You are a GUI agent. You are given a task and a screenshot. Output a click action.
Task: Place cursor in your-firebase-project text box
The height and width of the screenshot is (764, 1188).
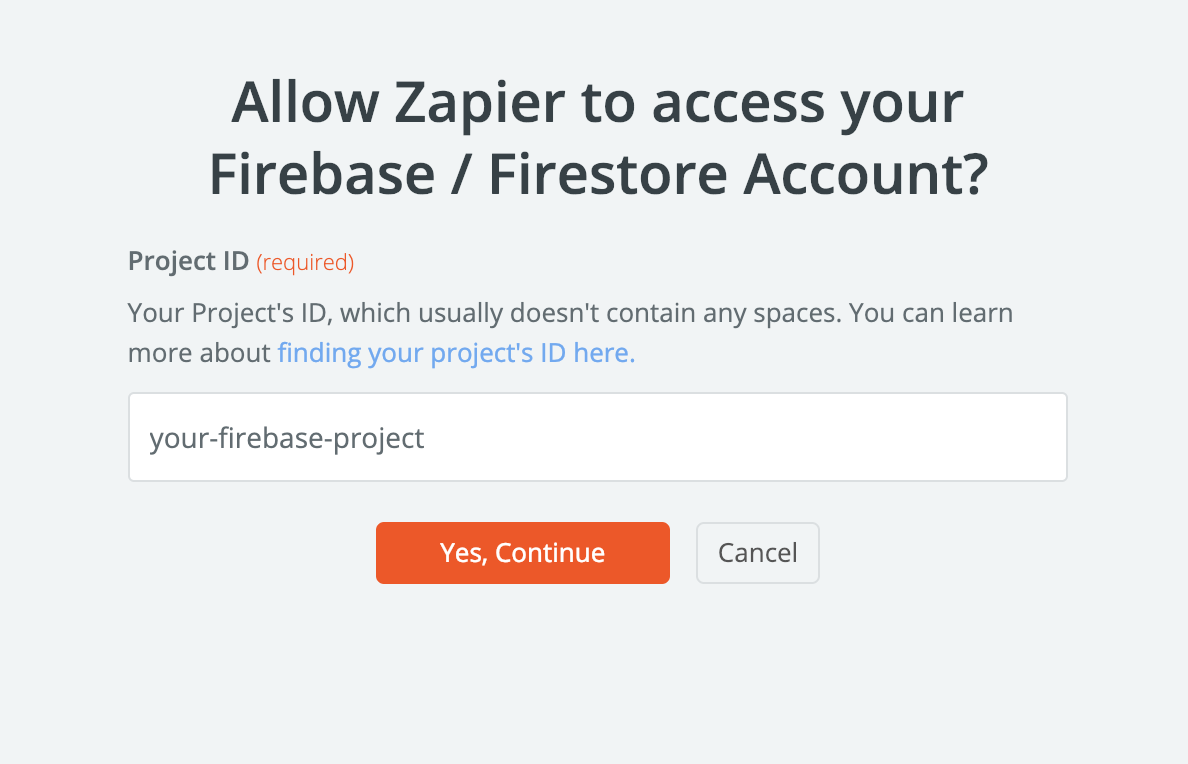[x=597, y=438]
